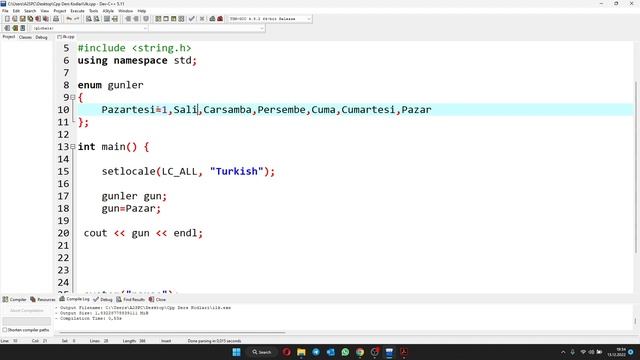640x360 pixels.
Task: Open Google Chrome from the taskbar
Action: [x=360, y=352]
